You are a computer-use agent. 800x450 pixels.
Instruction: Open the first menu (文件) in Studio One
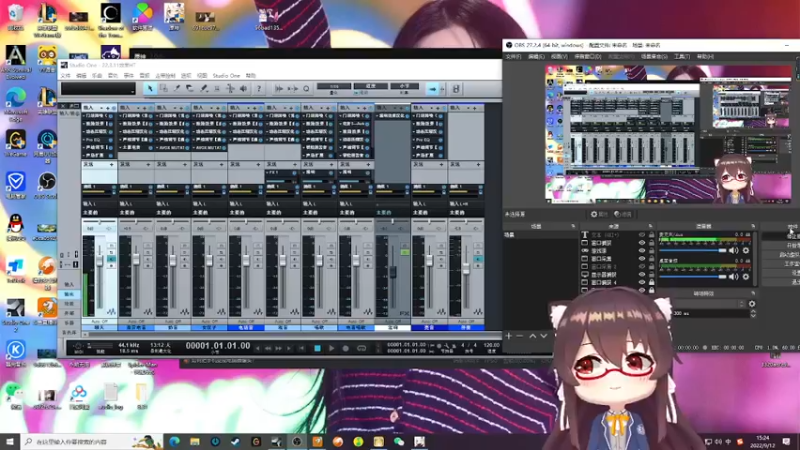(x=65, y=76)
